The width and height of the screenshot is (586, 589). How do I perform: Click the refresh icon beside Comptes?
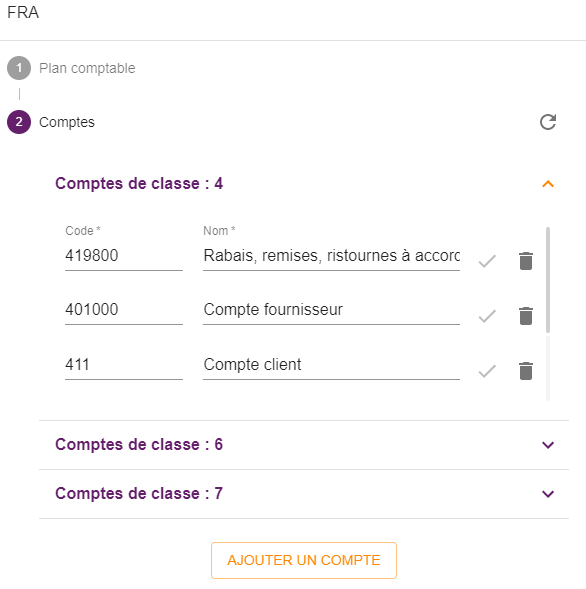pos(548,122)
